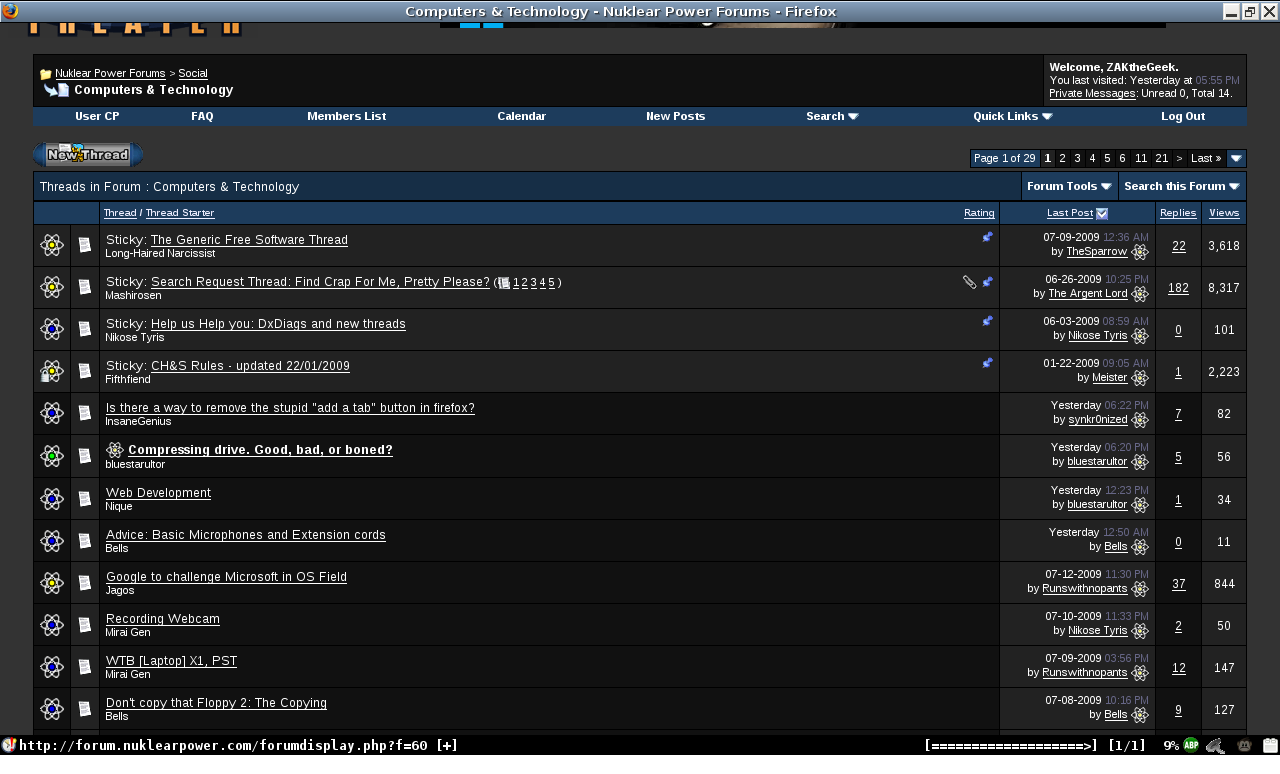This screenshot has height=774, width=1280.
Task: Click post icon of Web Development thread
Action: point(85,499)
